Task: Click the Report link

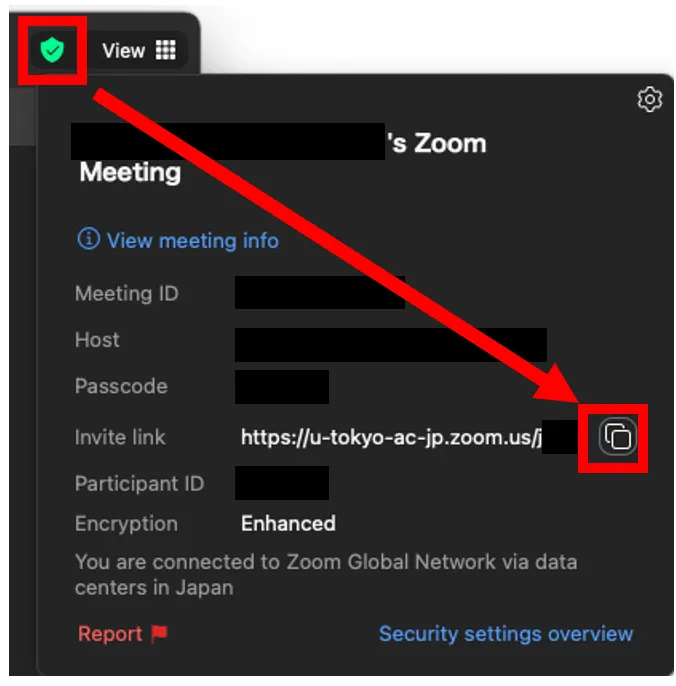Action: [110, 634]
